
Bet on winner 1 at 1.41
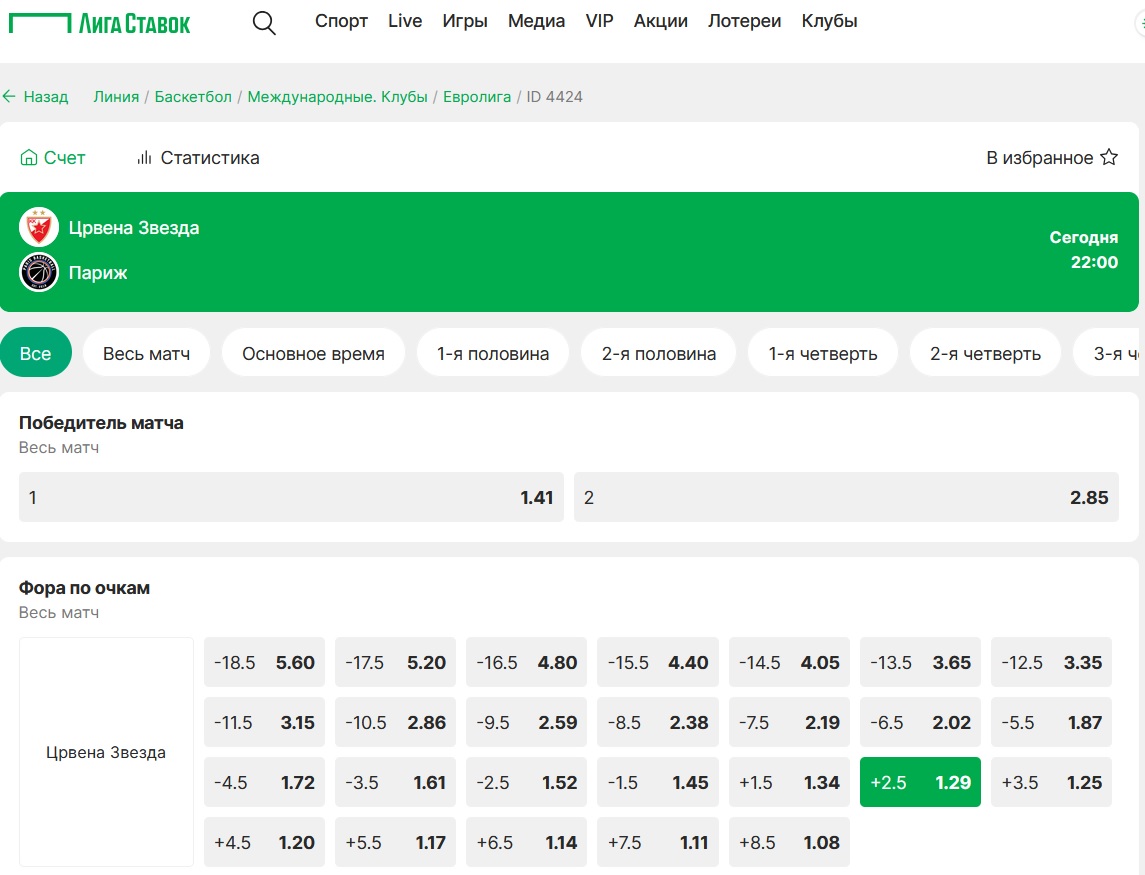point(291,497)
